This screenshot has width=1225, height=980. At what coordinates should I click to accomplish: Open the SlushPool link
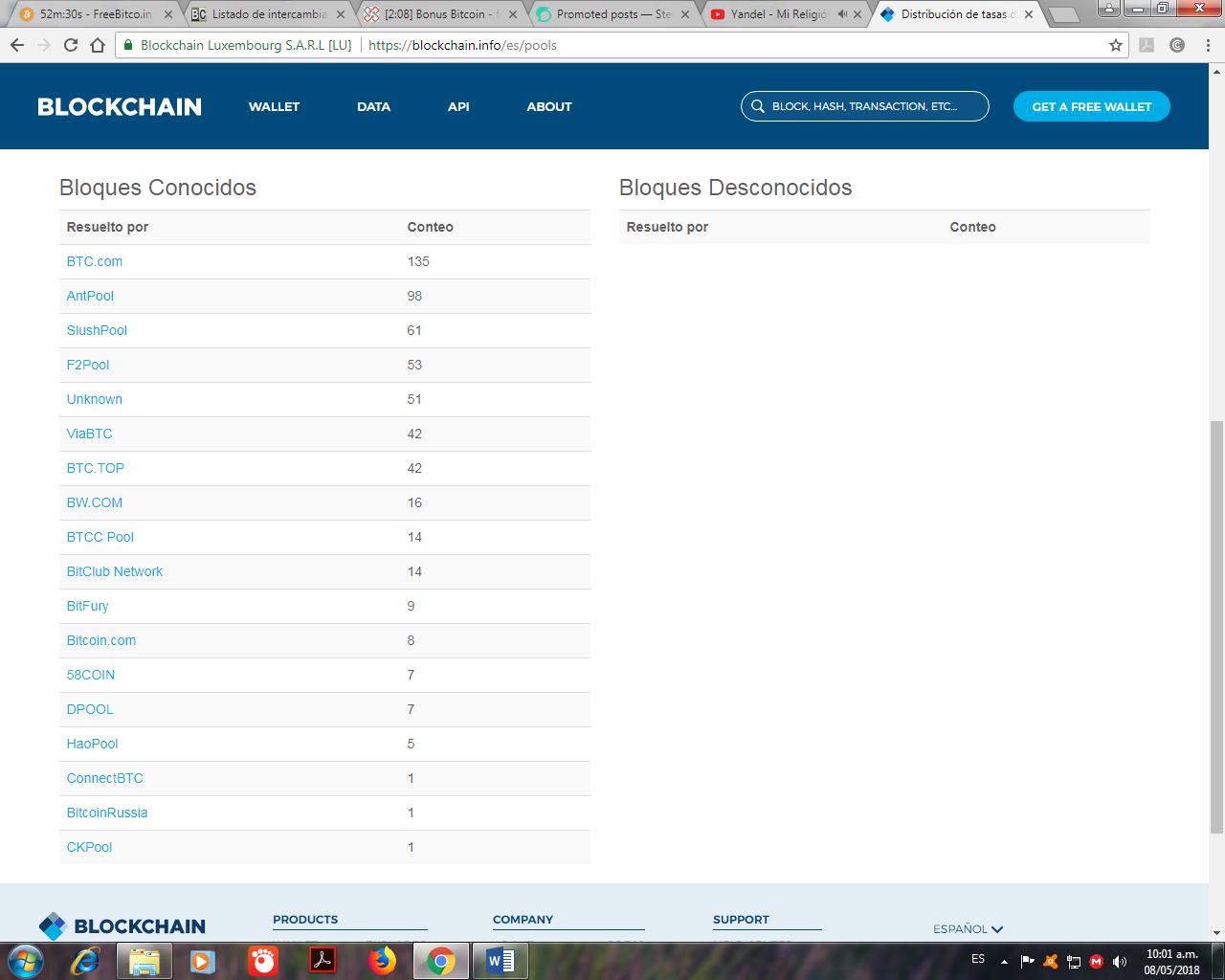click(x=97, y=330)
